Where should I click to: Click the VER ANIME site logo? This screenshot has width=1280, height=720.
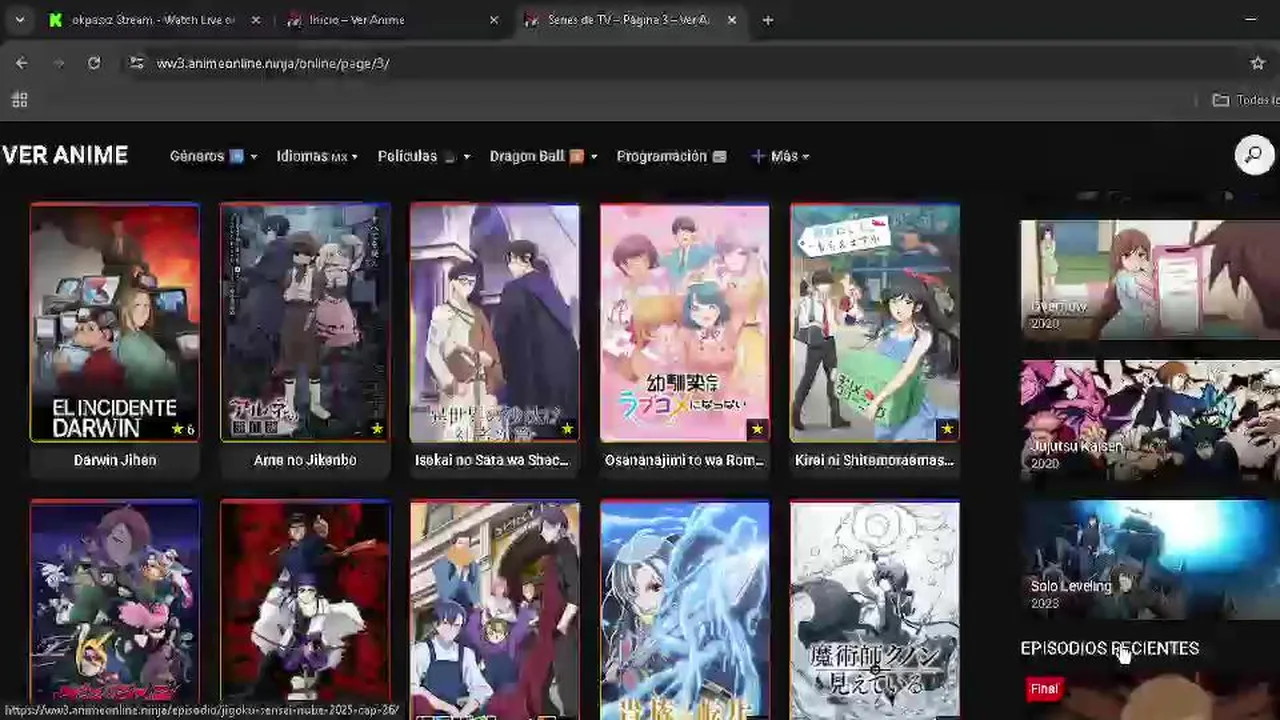pos(65,155)
